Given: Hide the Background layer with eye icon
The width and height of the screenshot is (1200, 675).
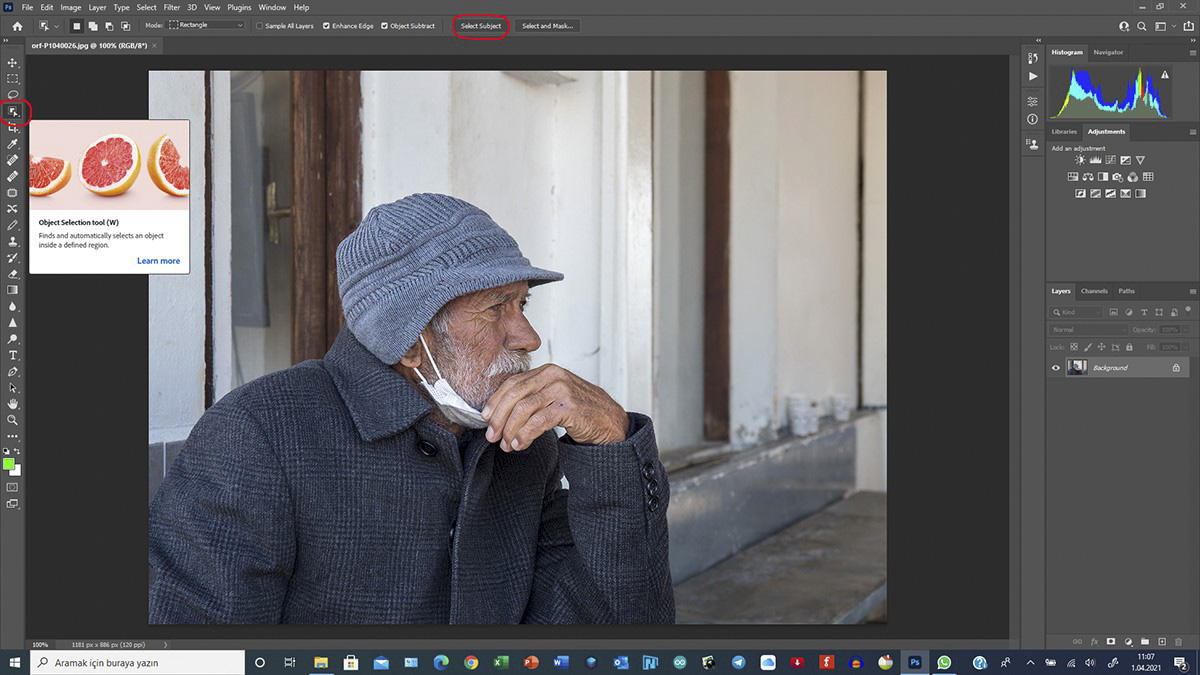Looking at the screenshot, I should coord(1056,368).
